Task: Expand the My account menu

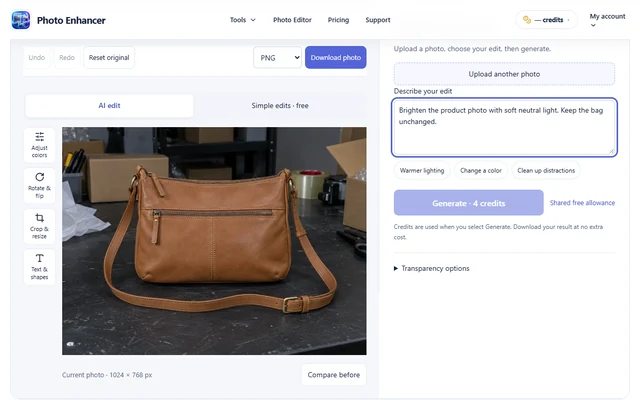Action: coord(607,20)
